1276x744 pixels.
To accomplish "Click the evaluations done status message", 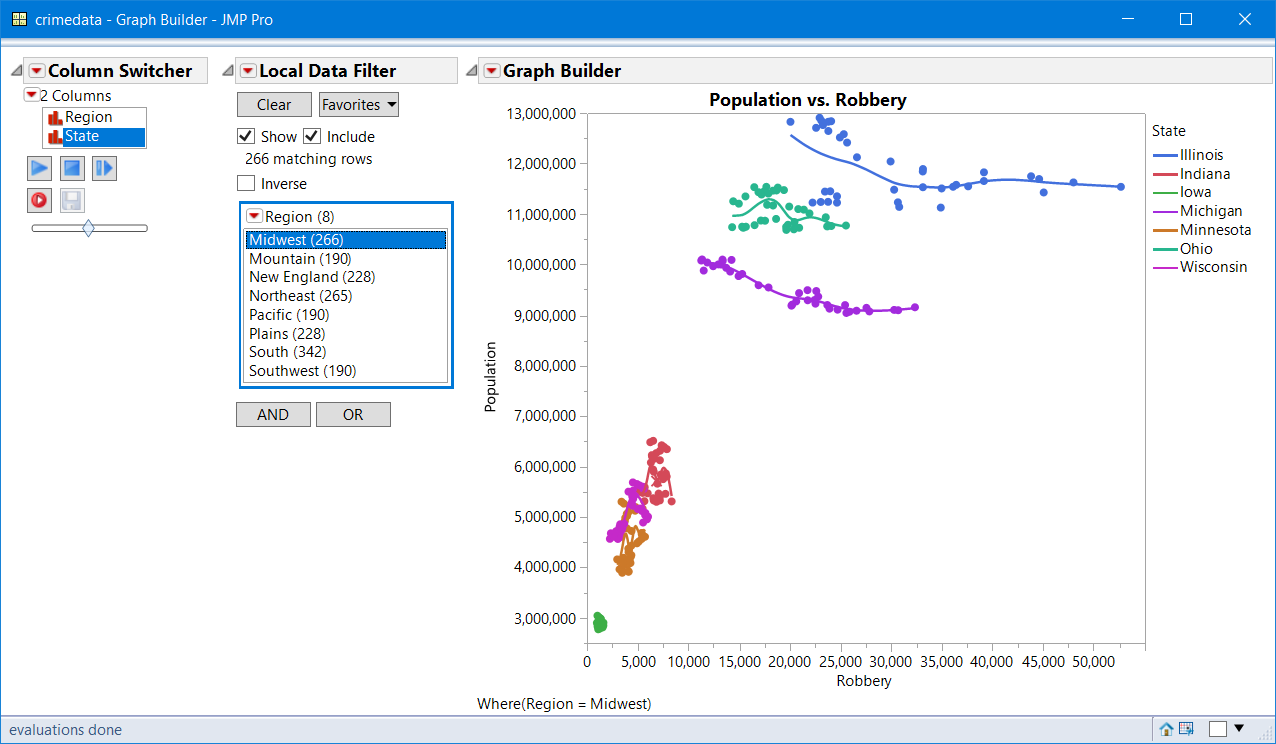I will click(65, 730).
